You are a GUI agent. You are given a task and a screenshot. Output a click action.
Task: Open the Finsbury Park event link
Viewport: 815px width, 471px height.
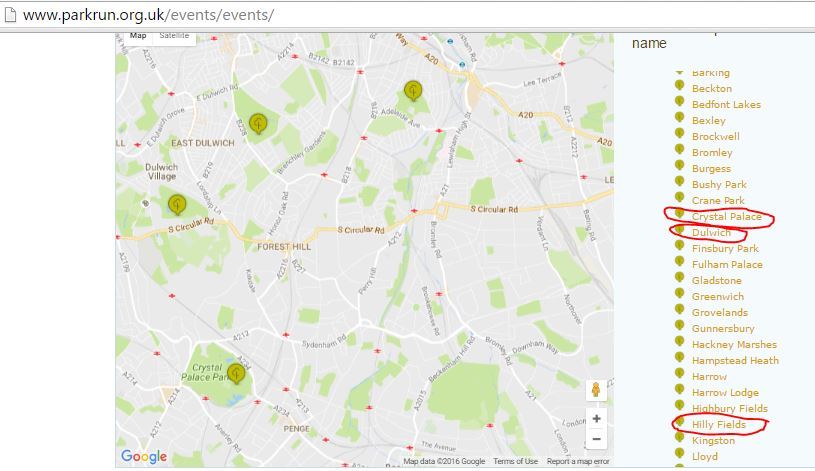pos(725,249)
